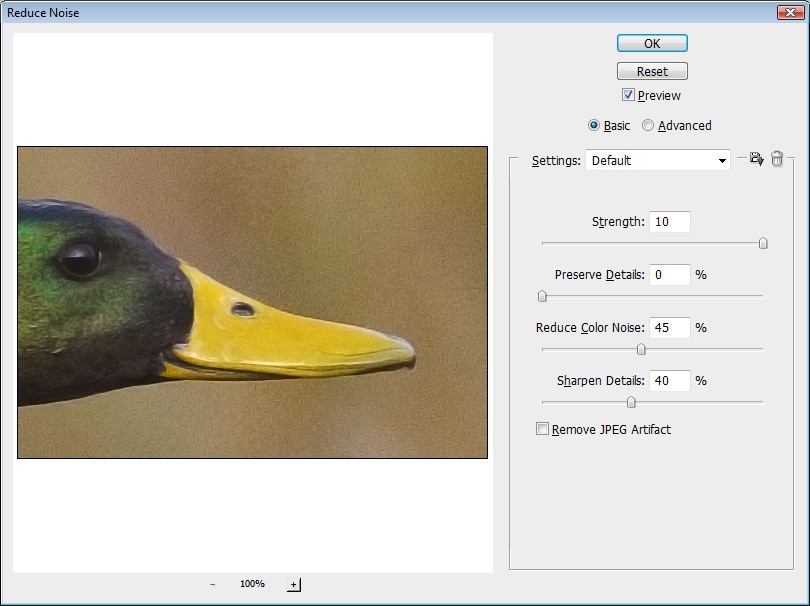The width and height of the screenshot is (810, 606).
Task: Click the Preserve Details slider handle
Action: 542,296
